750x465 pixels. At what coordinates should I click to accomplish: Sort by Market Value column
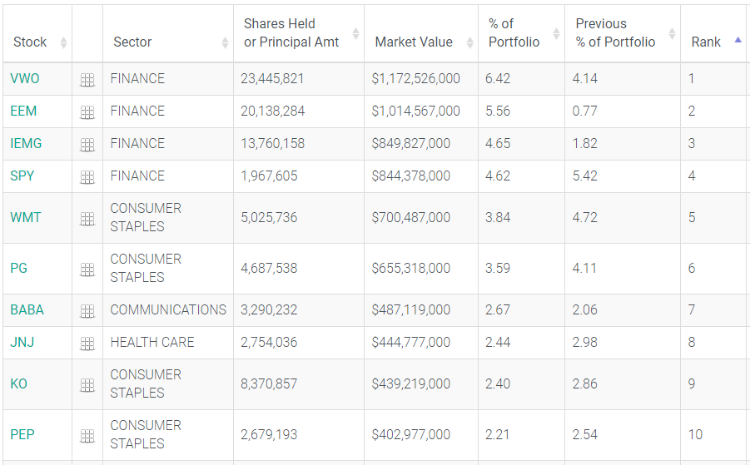click(x=413, y=43)
